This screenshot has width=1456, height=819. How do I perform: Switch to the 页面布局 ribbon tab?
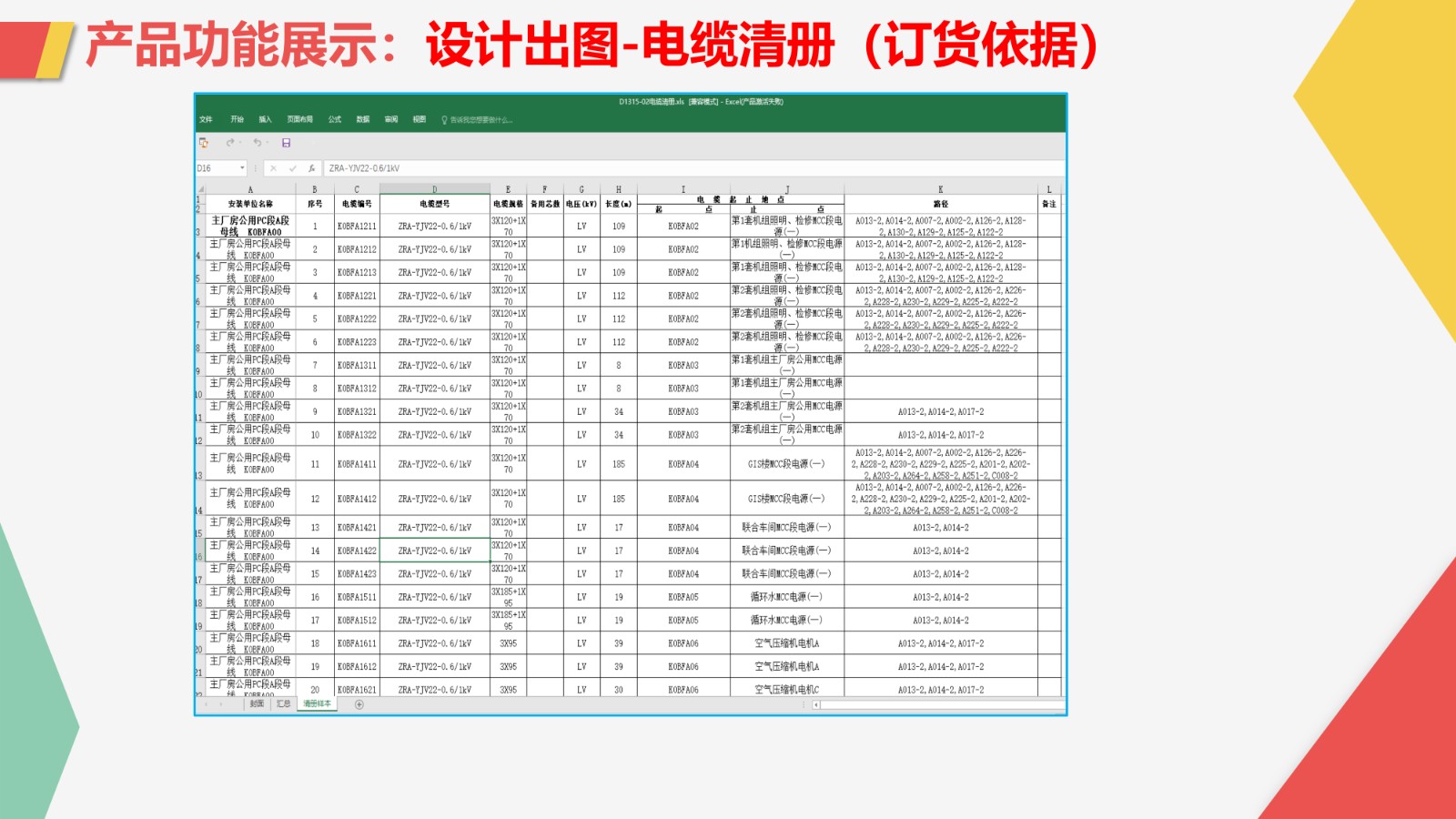299,120
